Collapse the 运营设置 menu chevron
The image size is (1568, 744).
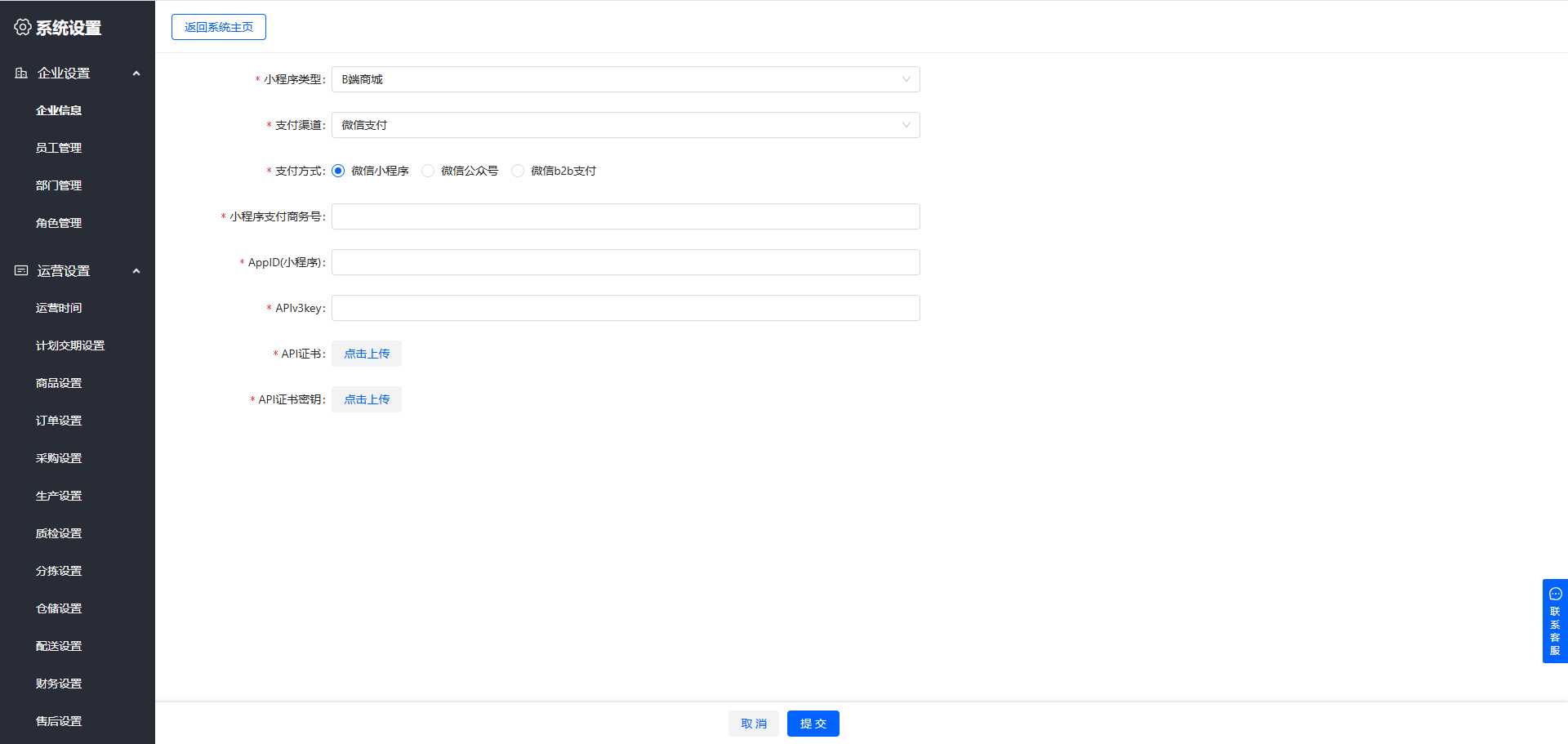pos(136,271)
